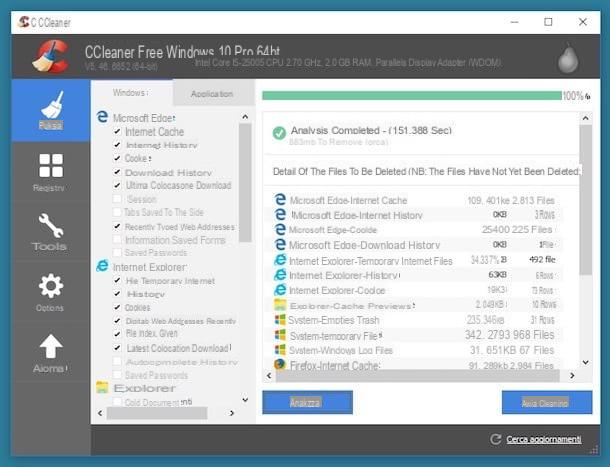Enable the Session checkbox under Microsoft Edge
The height and width of the screenshot is (467, 610).
point(117,199)
